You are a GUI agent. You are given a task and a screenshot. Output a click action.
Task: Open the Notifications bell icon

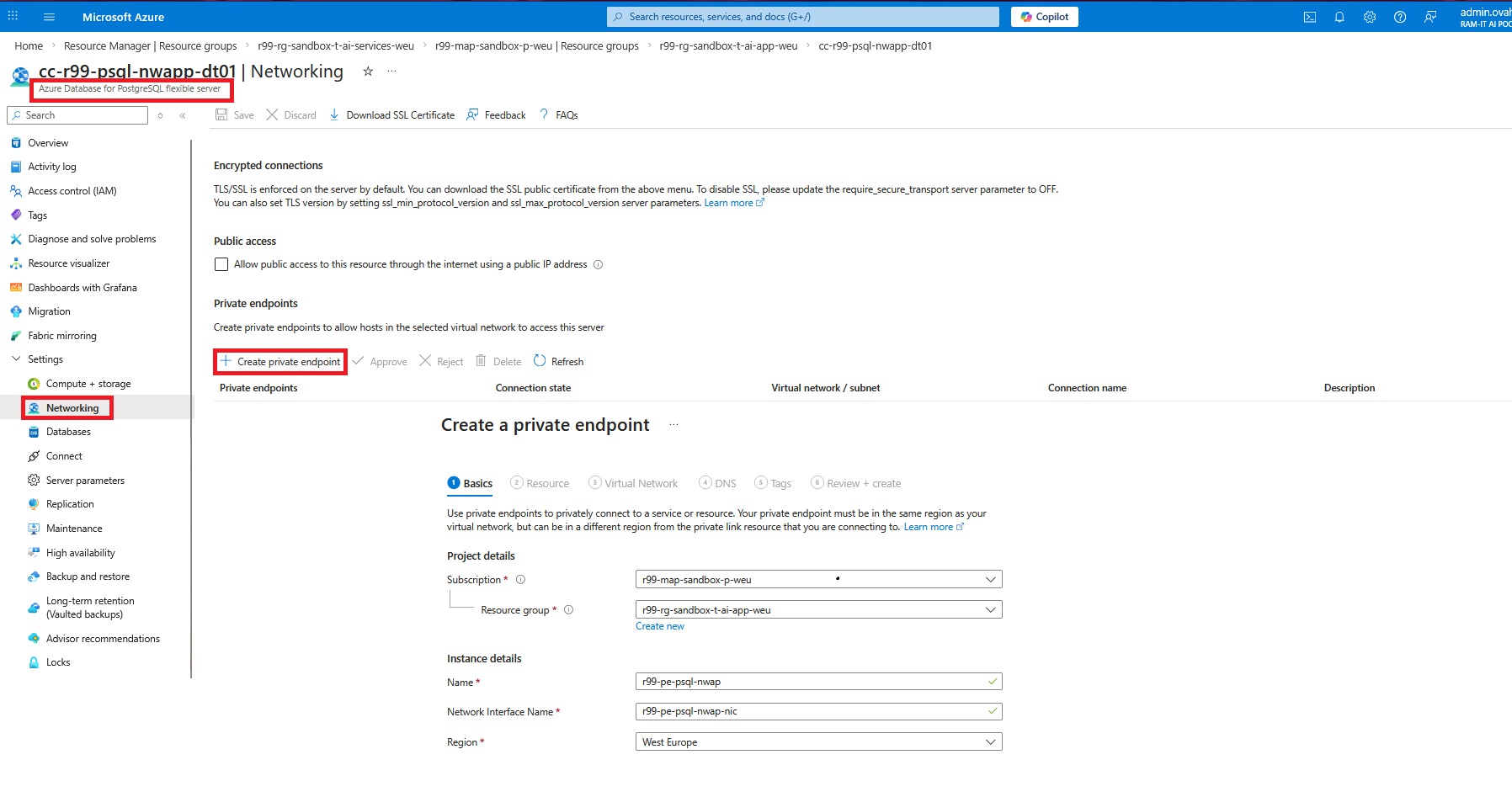[1340, 17]
